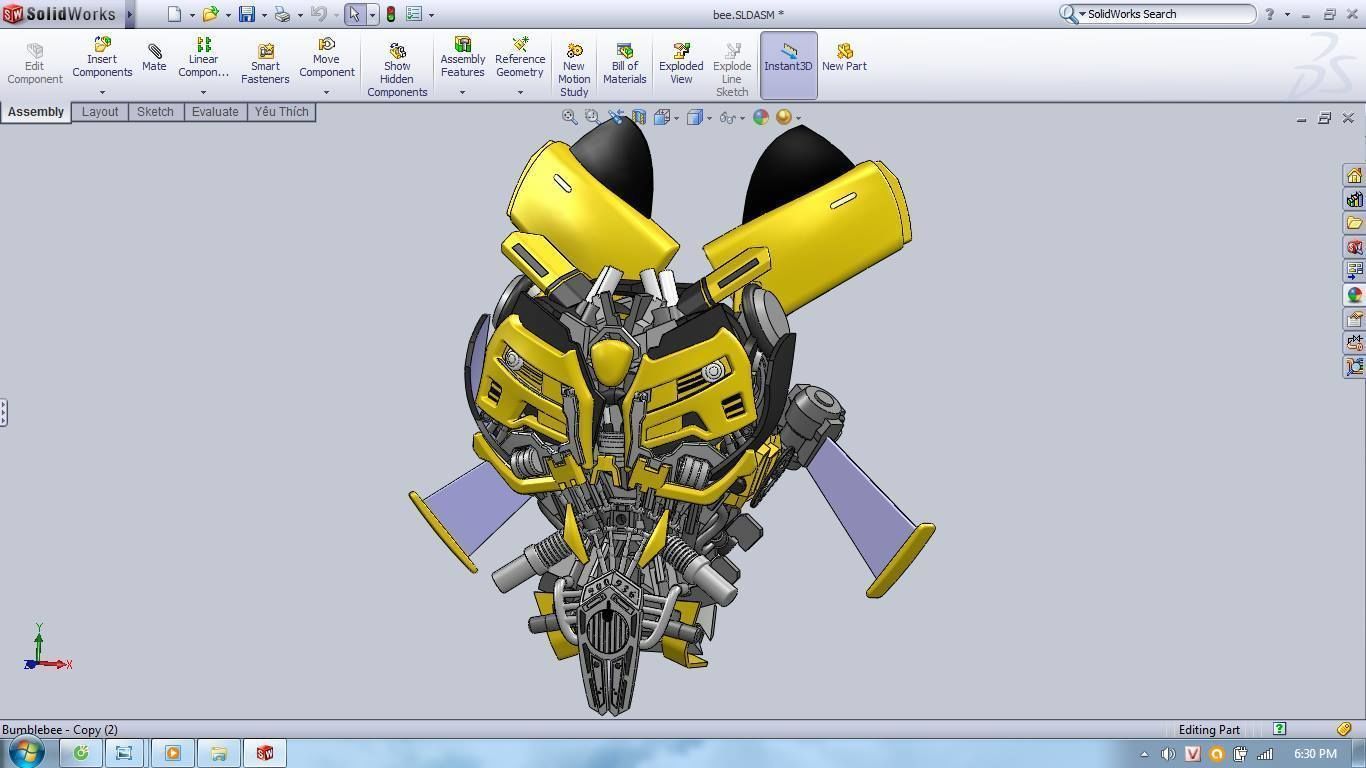Click the Assembly Features icon
This screenshot has height=768, width=1366.
(462, 59)
